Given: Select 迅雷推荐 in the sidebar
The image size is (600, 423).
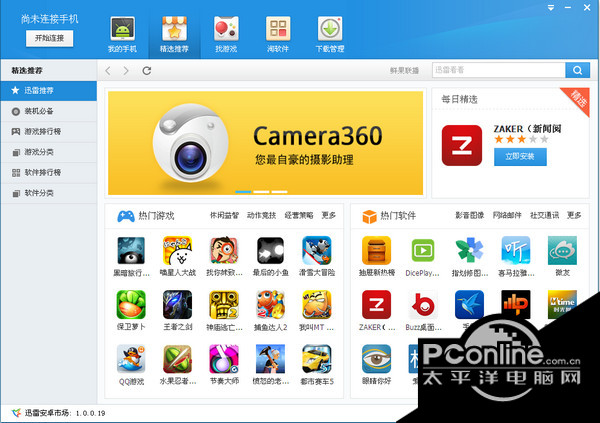Looking at the screenshot, I should [x=49, y=91].
